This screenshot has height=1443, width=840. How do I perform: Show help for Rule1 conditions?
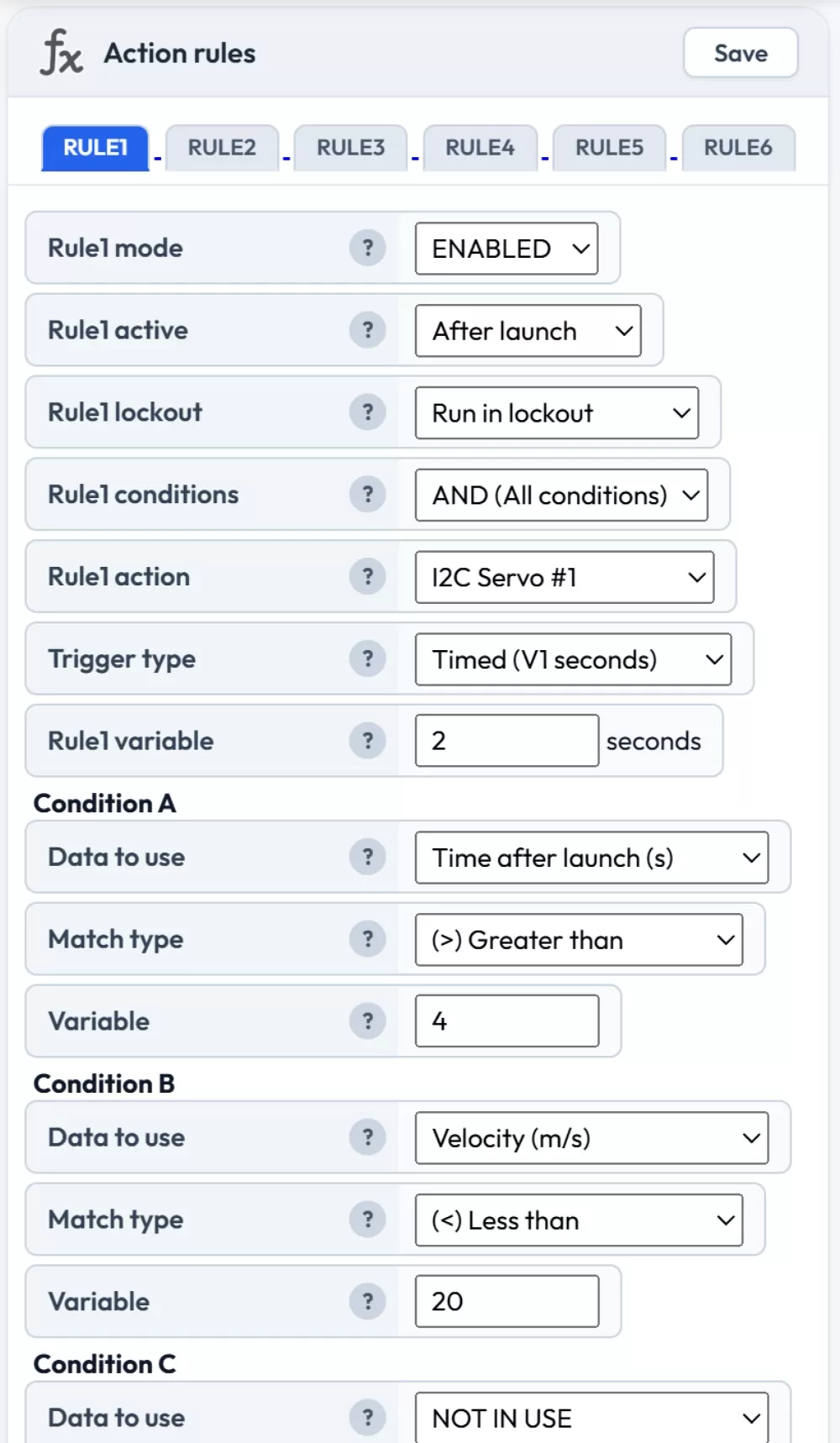click(367, 495)
